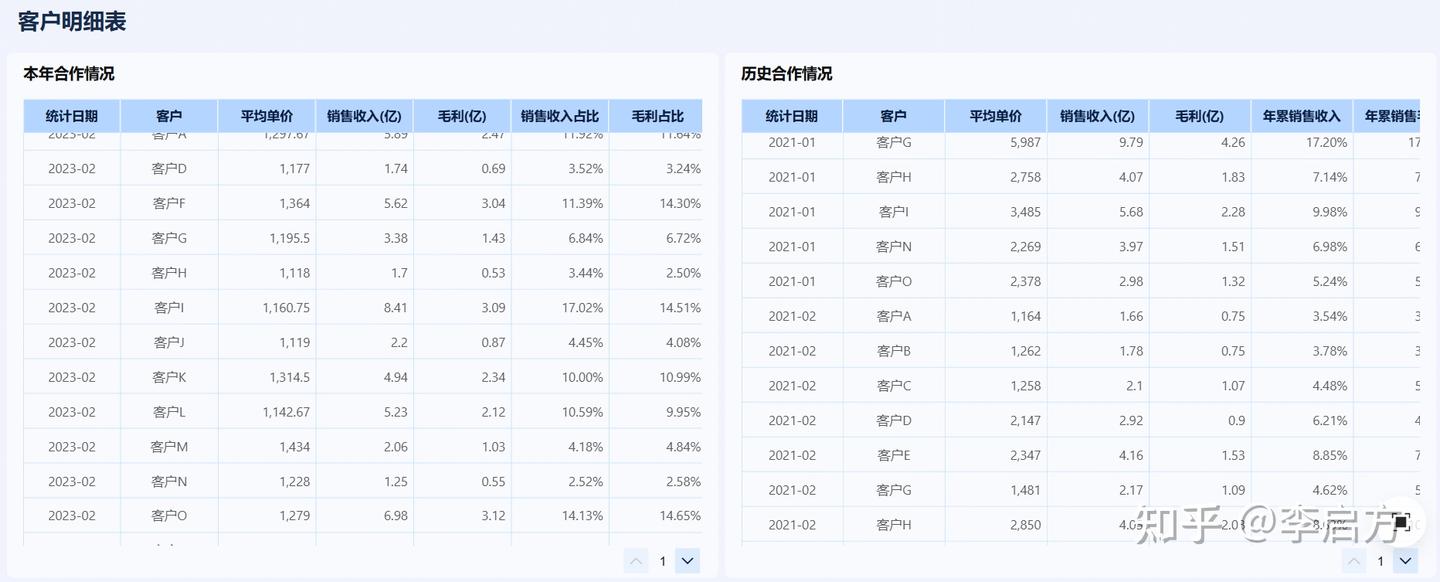
Task: Select the 历史合作情况 section title
Action: pyautogui.click(x=785, y=73)
